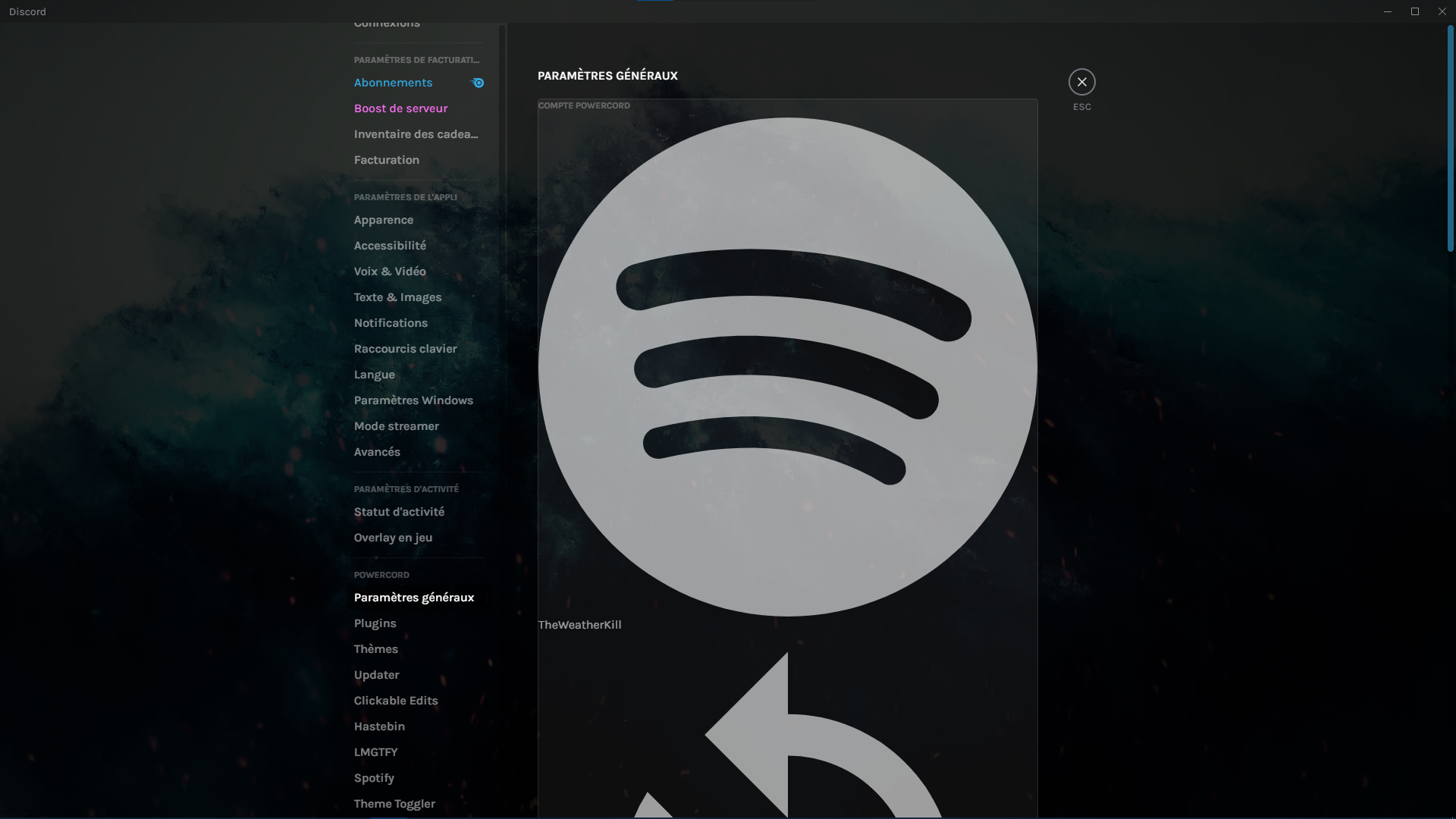Go to Avancés settings
Screen dimensions: 1456x819
tap(419, 452)
